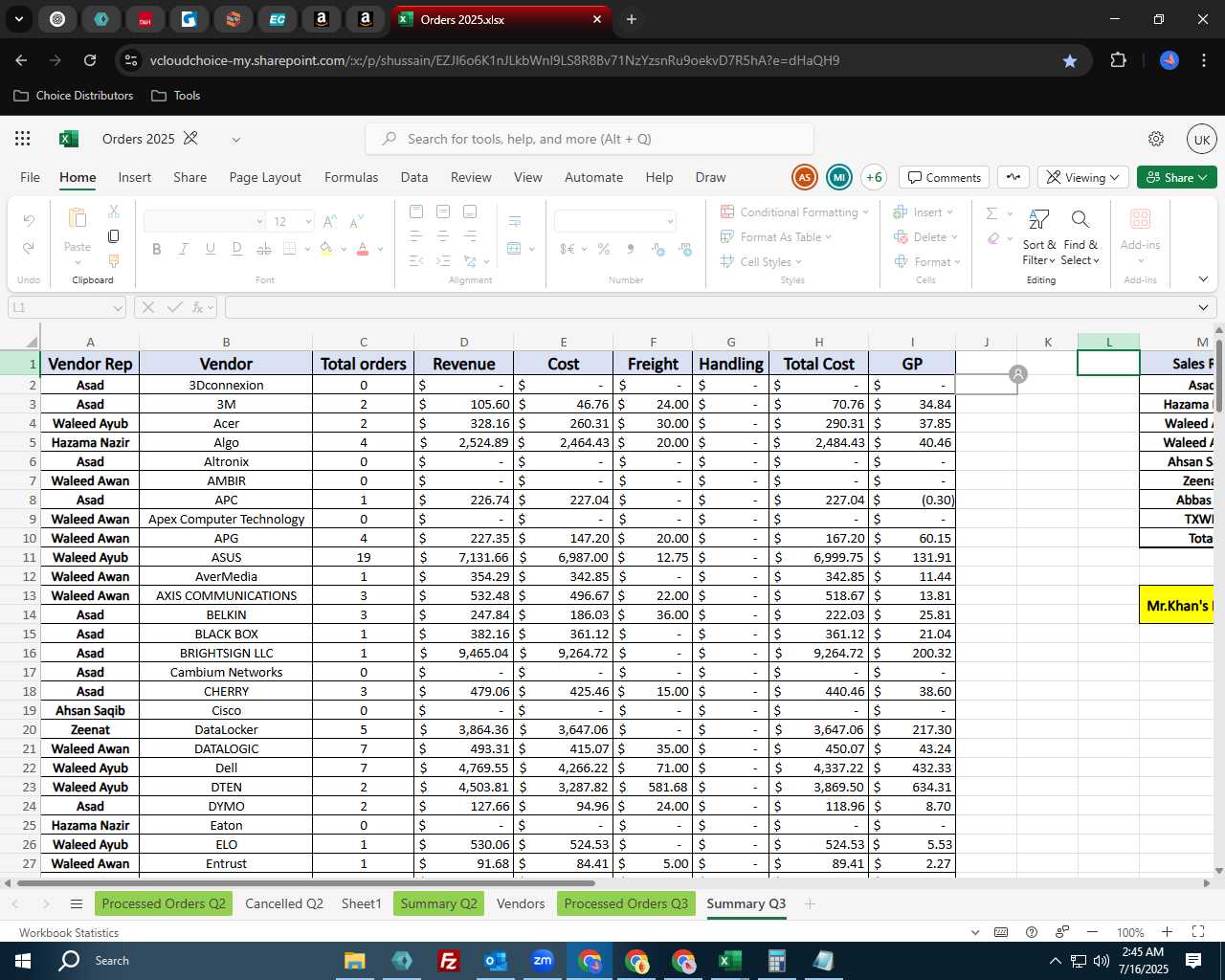Open the Name Box dropdown
Viewport: 1225px width, 980px height.
pyautogui.click(x=118, y=307)
